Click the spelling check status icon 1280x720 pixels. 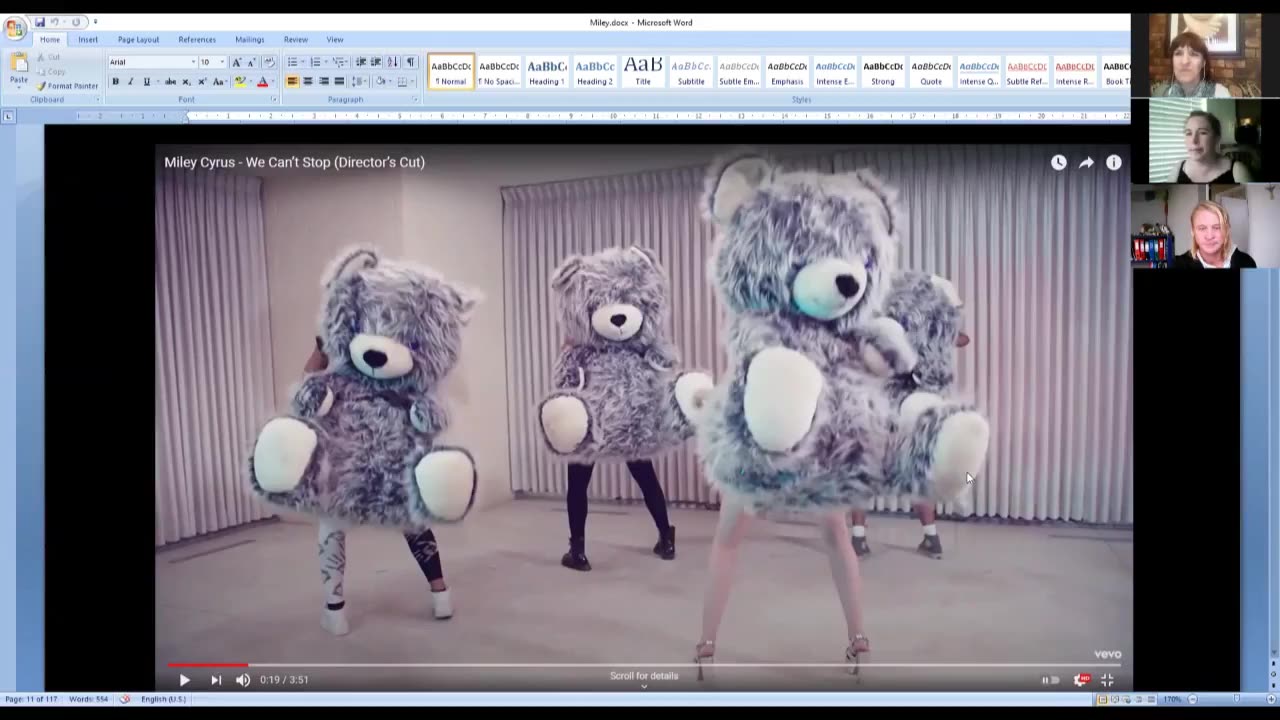[x=125, y=699]
